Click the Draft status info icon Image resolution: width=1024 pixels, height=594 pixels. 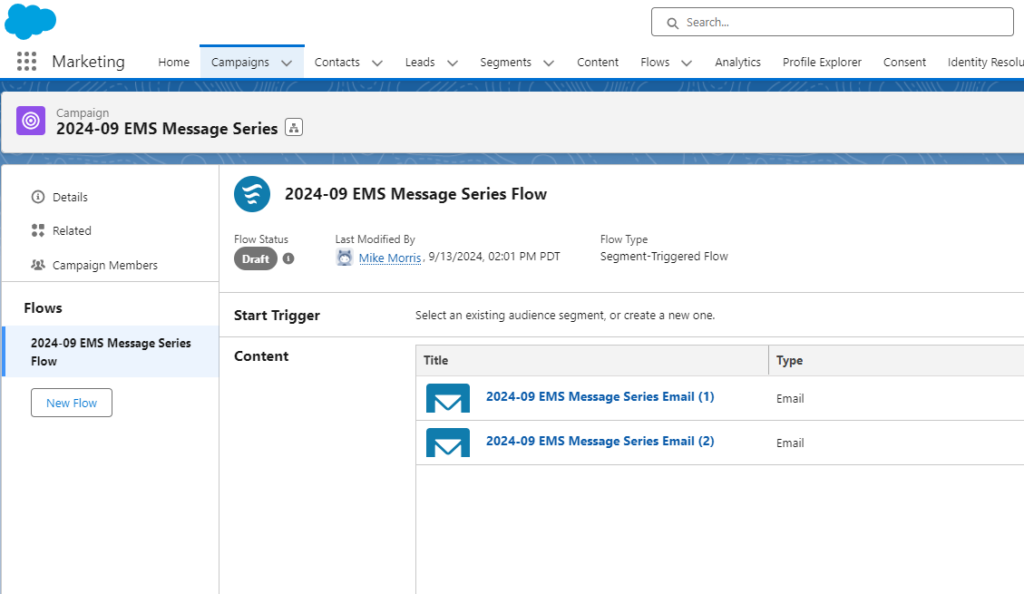[288, 259]
